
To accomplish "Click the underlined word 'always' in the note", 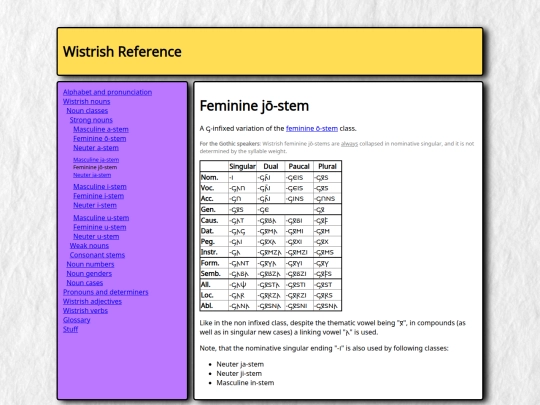I will [x=349, y=144].
